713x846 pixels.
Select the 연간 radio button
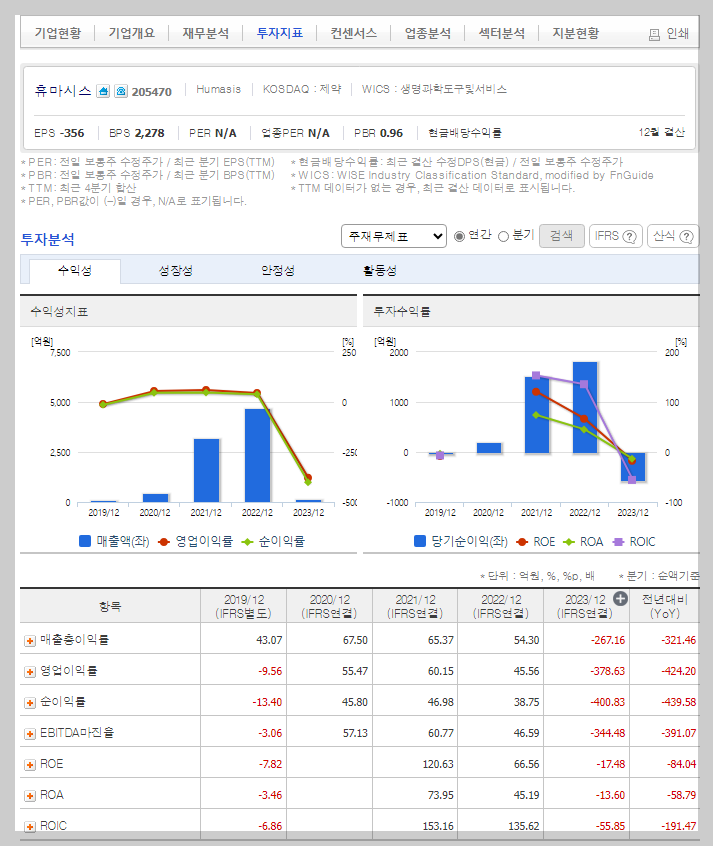pyautogui.click(x=459, y=236)
